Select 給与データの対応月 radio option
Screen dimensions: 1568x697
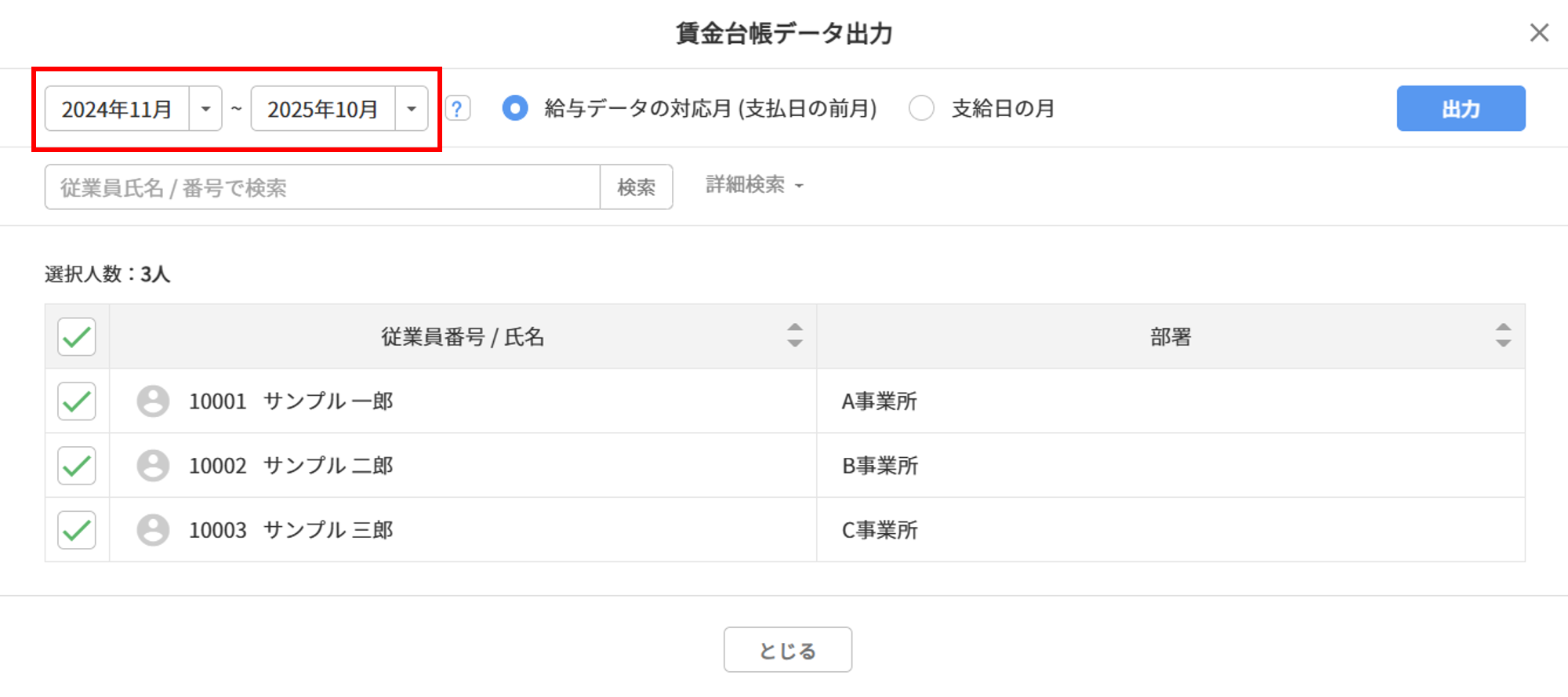(x=515, y=108)
